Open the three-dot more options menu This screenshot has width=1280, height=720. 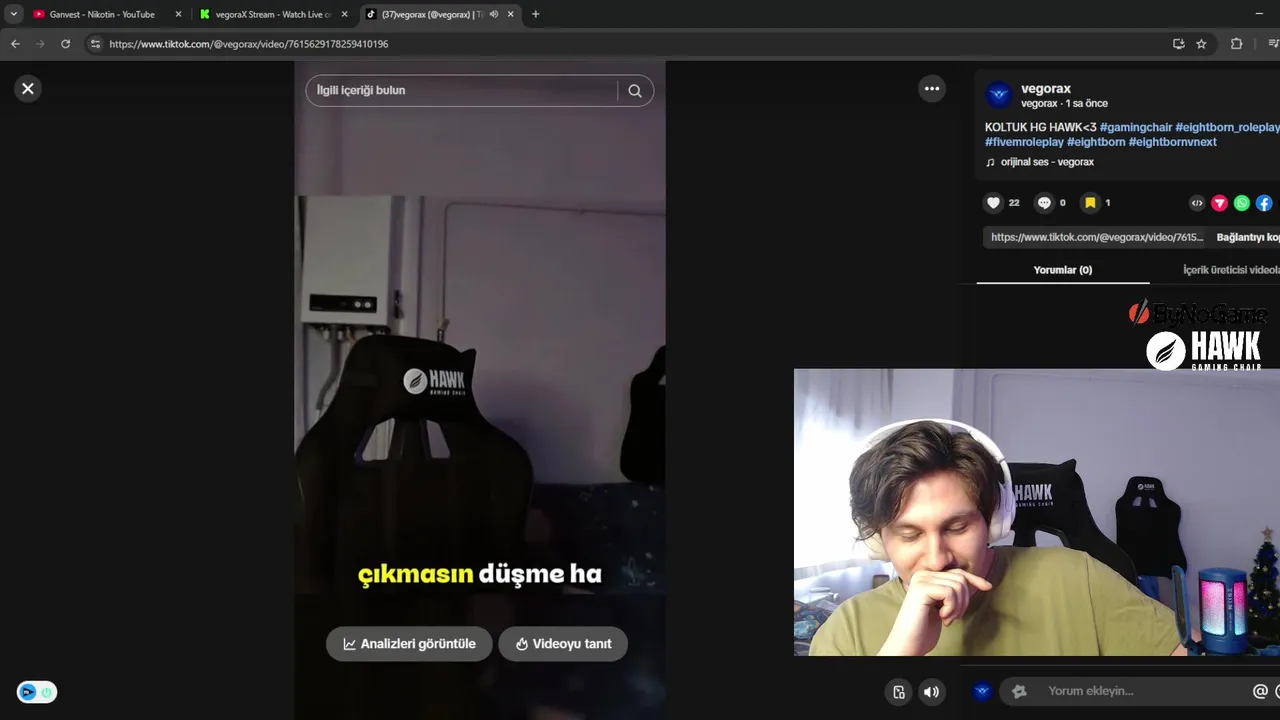[932, 89]
